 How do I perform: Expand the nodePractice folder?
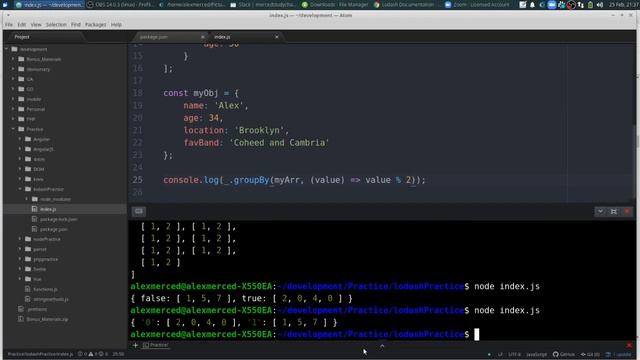[x=20, y=239]
